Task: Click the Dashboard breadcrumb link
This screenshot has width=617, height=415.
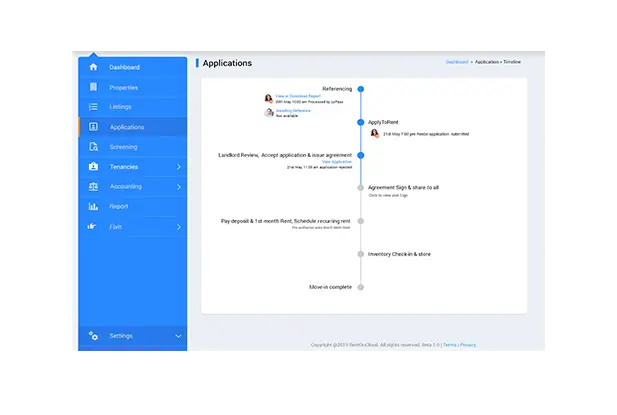Action: click(x=457, y=62)
